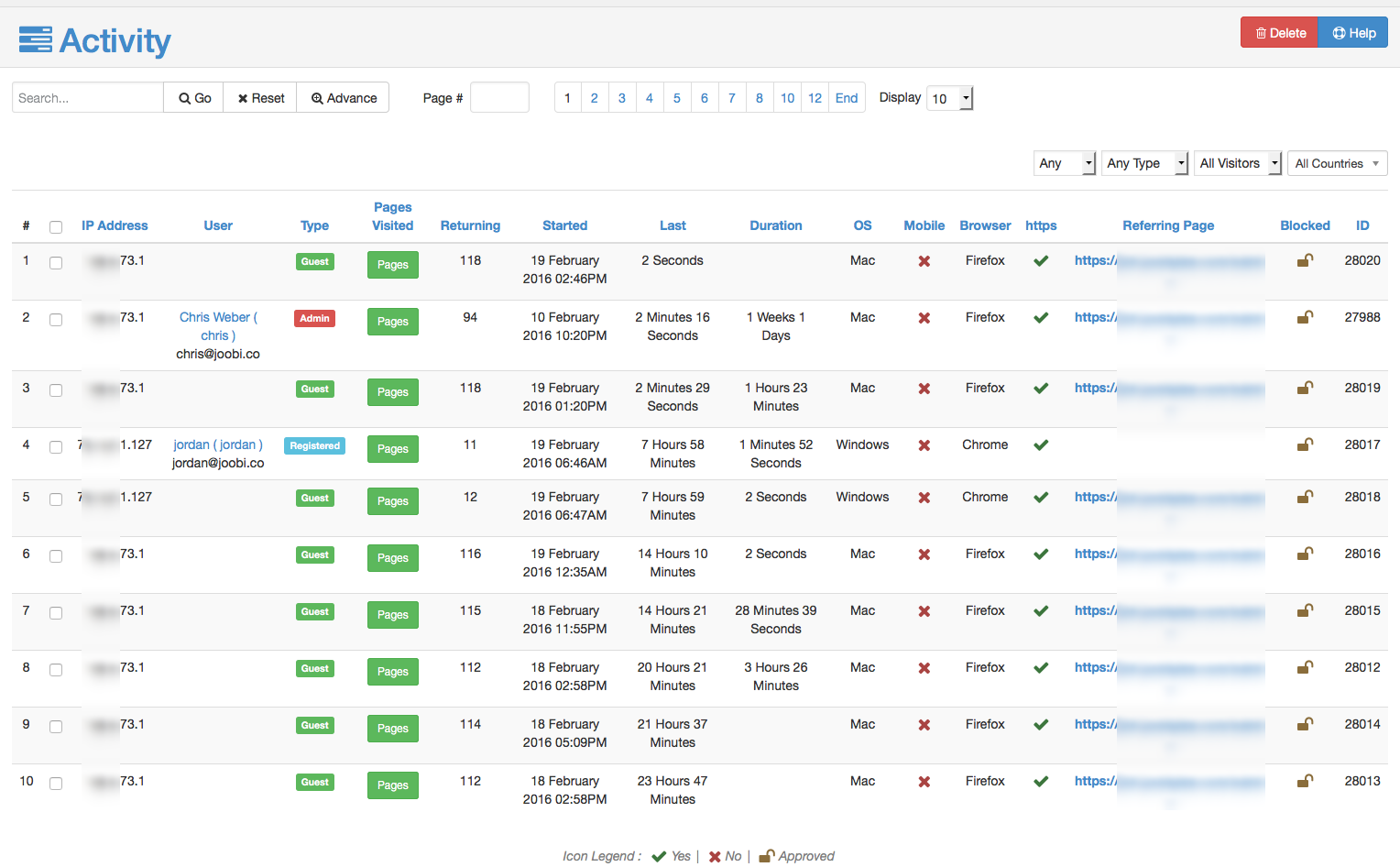The image size is (1400, 867).
Task: Click the unlock icon for ID 28012
Action: tap(1305, 667)
